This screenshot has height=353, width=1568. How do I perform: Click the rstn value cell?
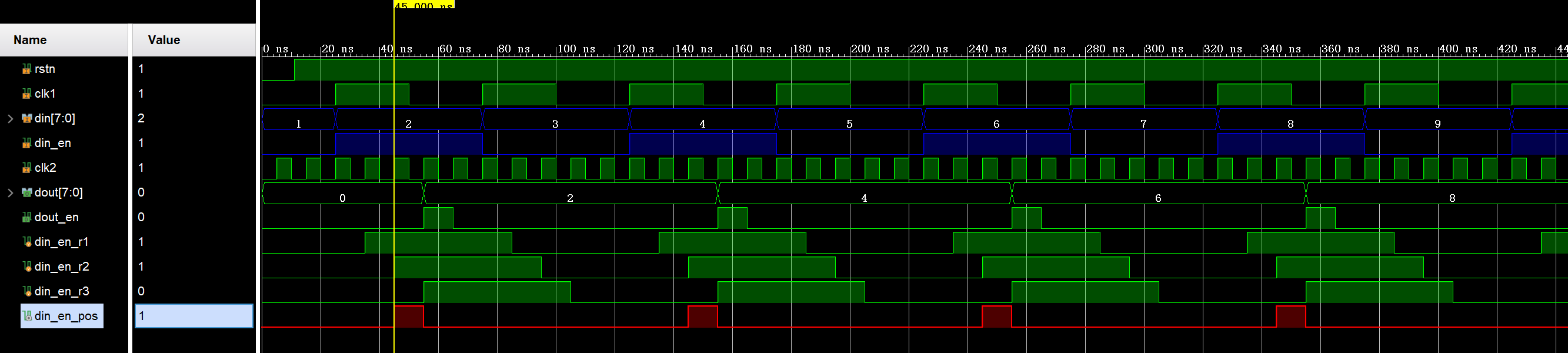(194, 69)
